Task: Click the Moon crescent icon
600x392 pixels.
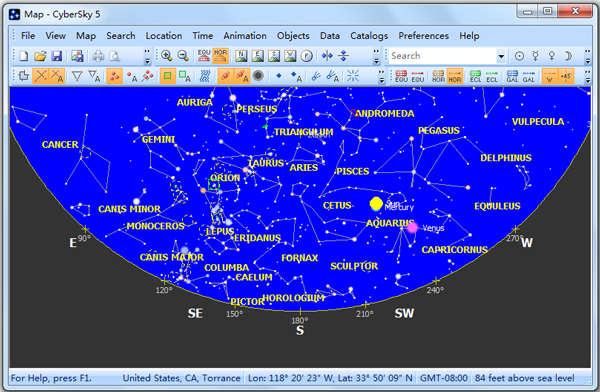Action: pos(568,56)
